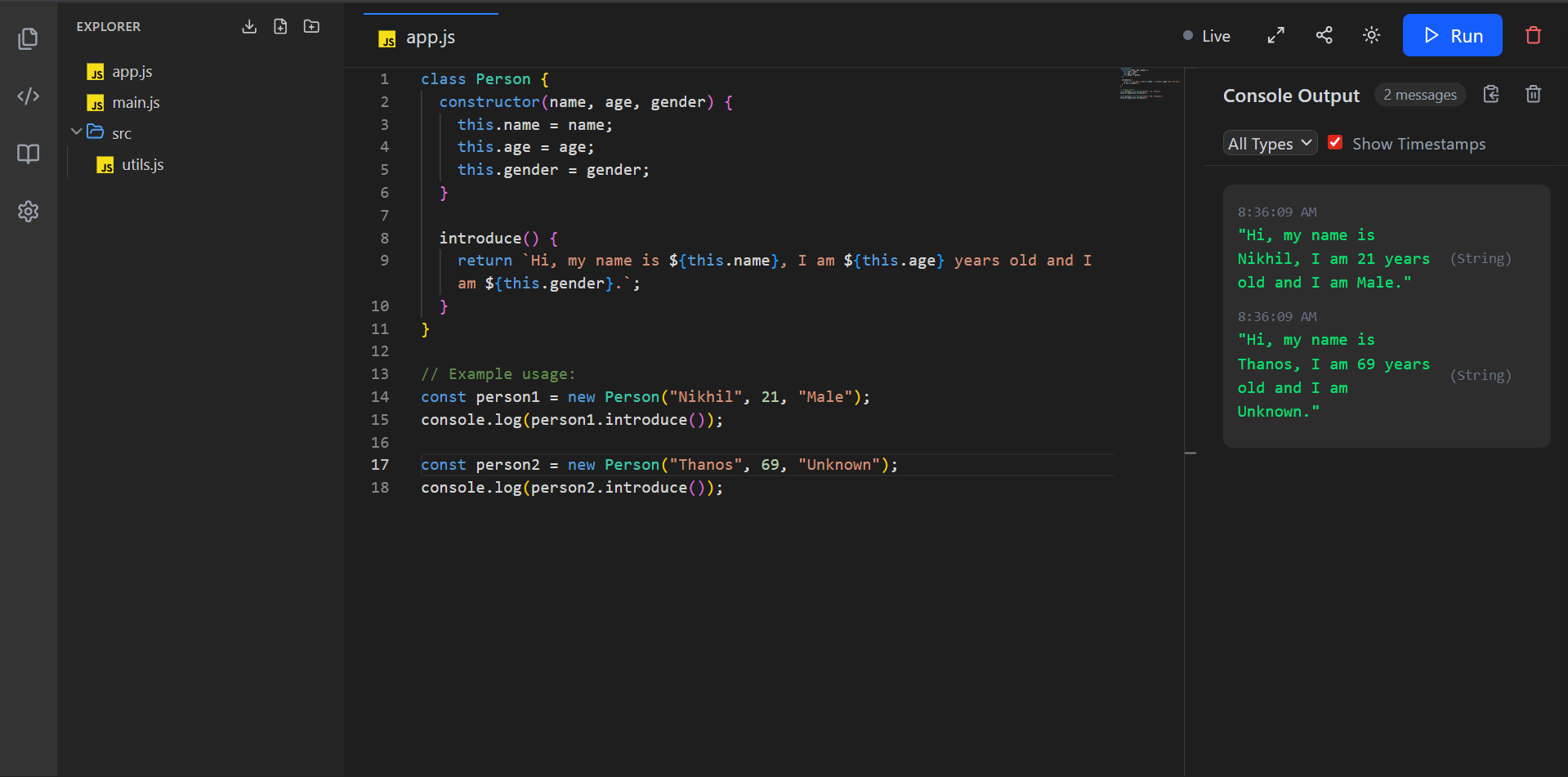Open the settings gear
This screenshot has height=777, width=1568.
[x=28, y=212]
